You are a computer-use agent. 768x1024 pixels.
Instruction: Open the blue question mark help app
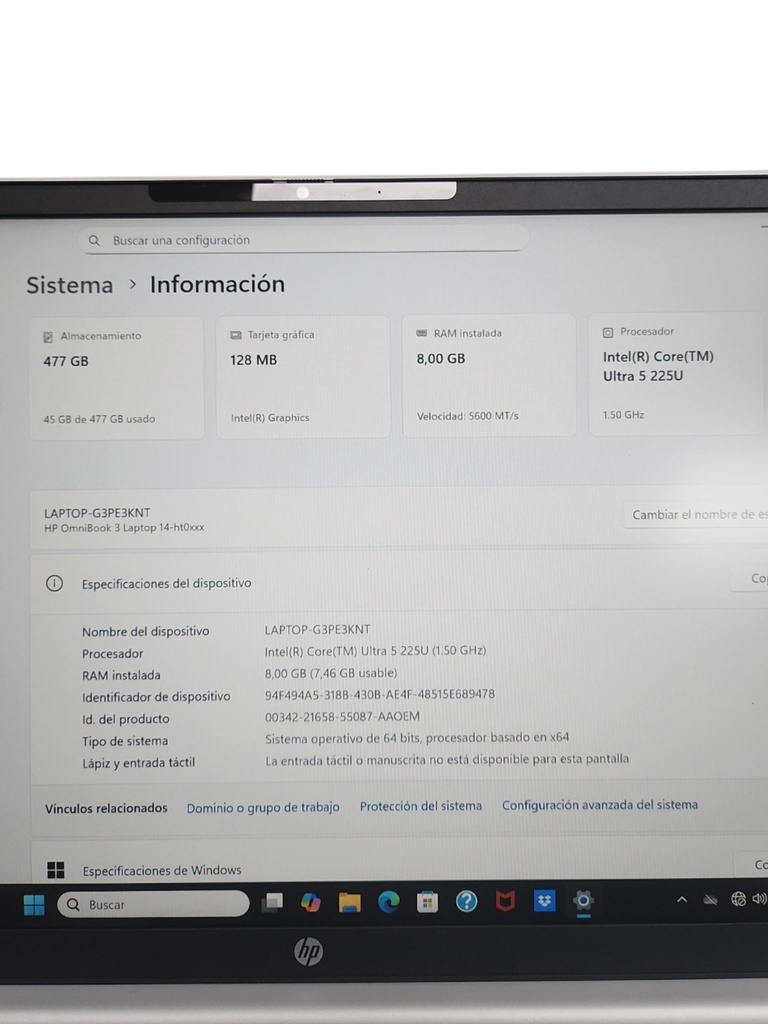[466, 902]
